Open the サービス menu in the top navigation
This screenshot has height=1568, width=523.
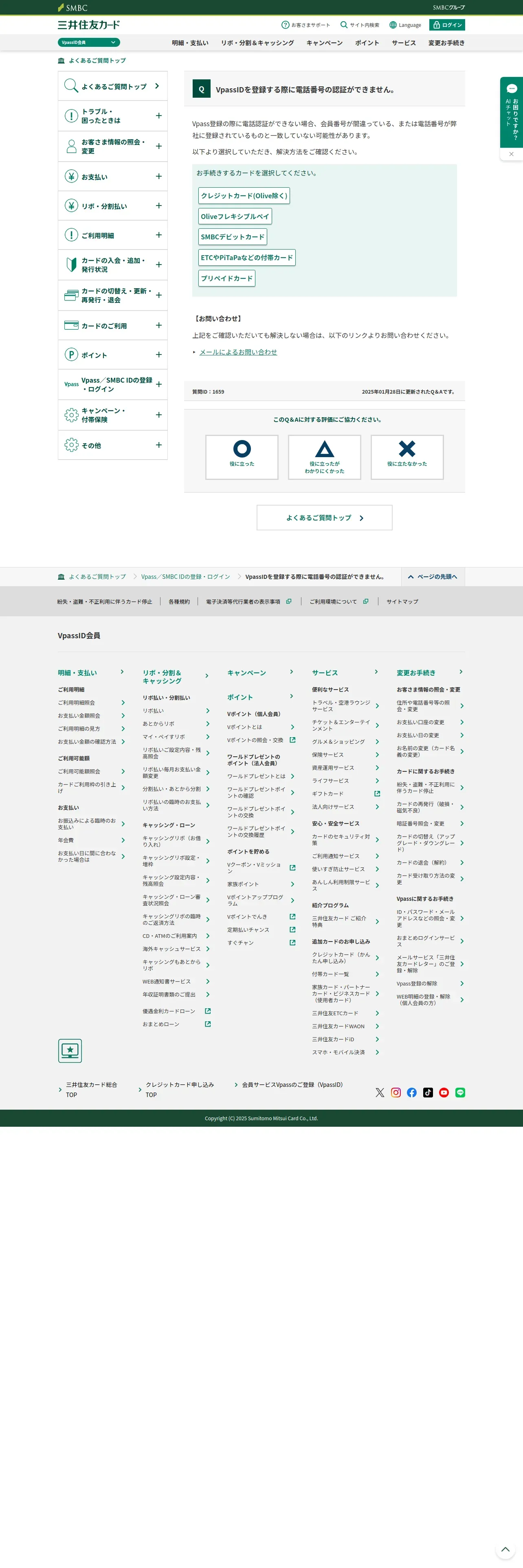click(404, 43)
